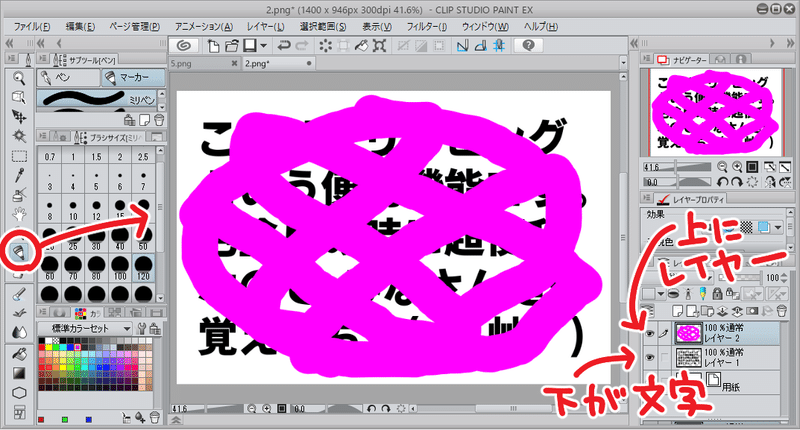Select the Move layer tool
This screenshot has width=800, height=430.
(19, 117)
